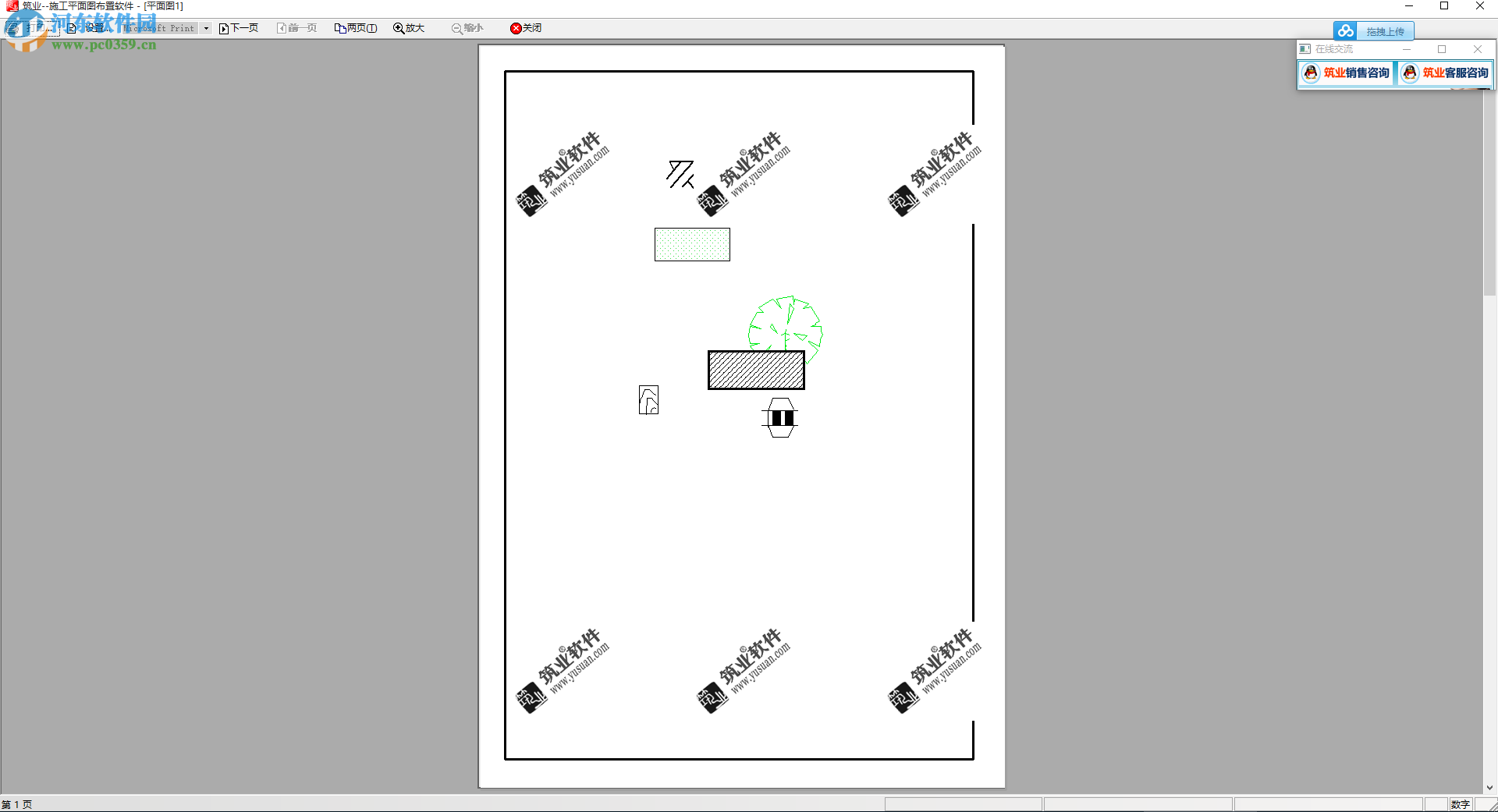1498x812 pixels.
Task: Click the 在线交流 window title icon
Action: coord(1305,49)
